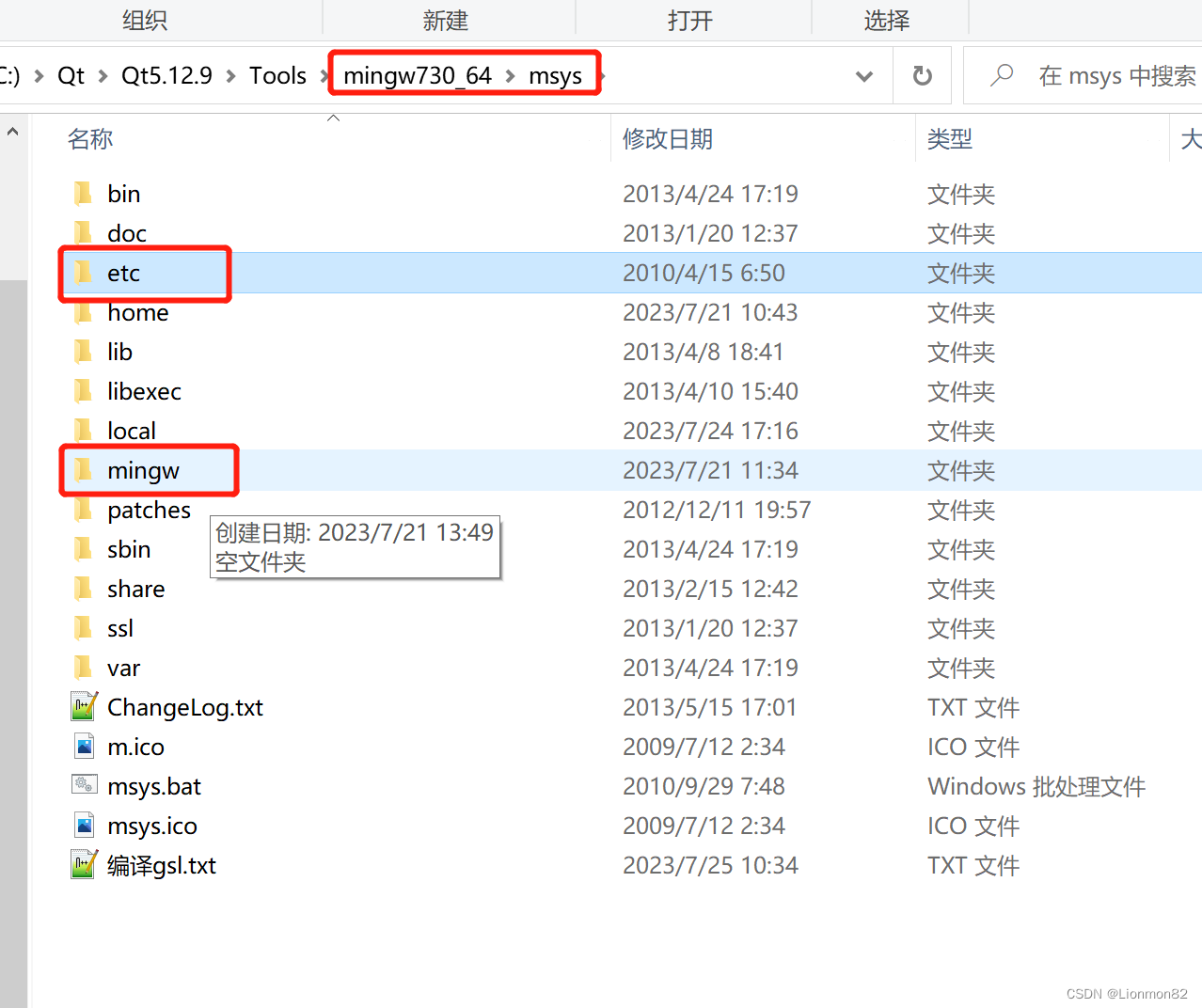Open the 新建 toolbar menu
Screen dimensions: 1202x1008
[x=446, y=19]
